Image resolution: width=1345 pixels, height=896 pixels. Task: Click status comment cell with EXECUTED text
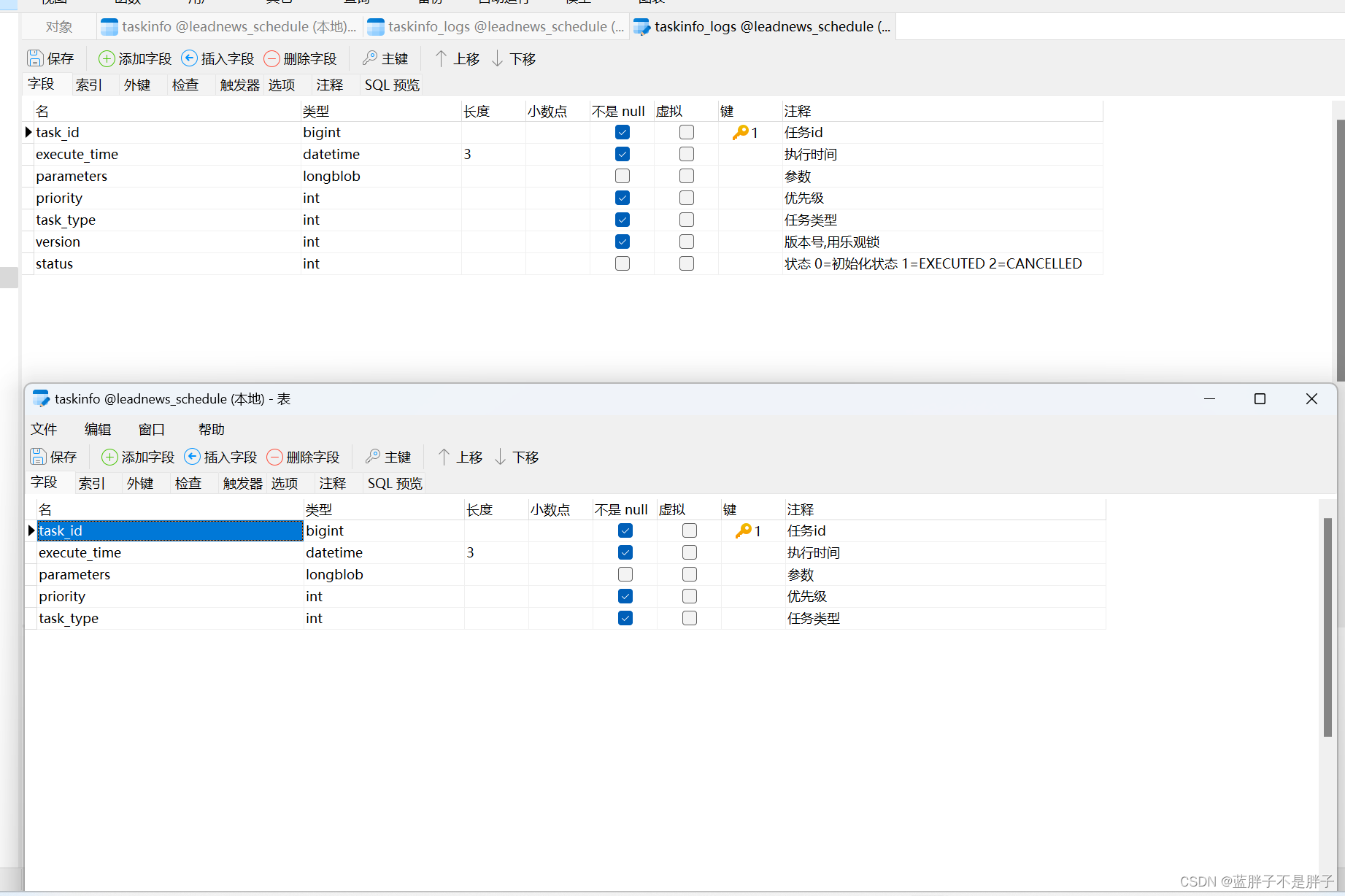(942, 263)
